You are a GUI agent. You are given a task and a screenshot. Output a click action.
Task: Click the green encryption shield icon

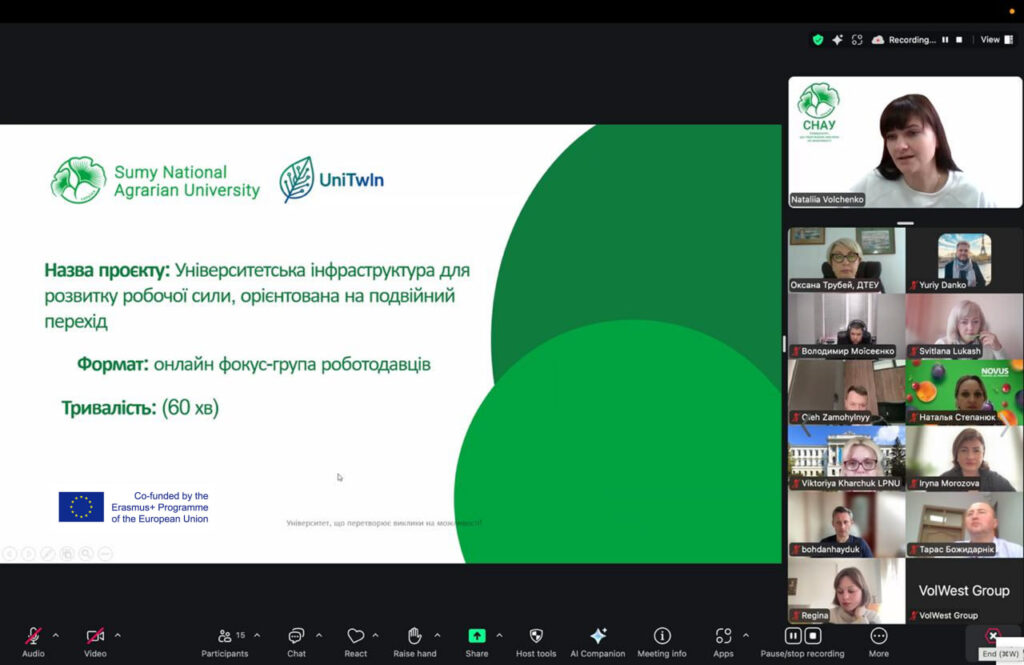pos(818,40)
